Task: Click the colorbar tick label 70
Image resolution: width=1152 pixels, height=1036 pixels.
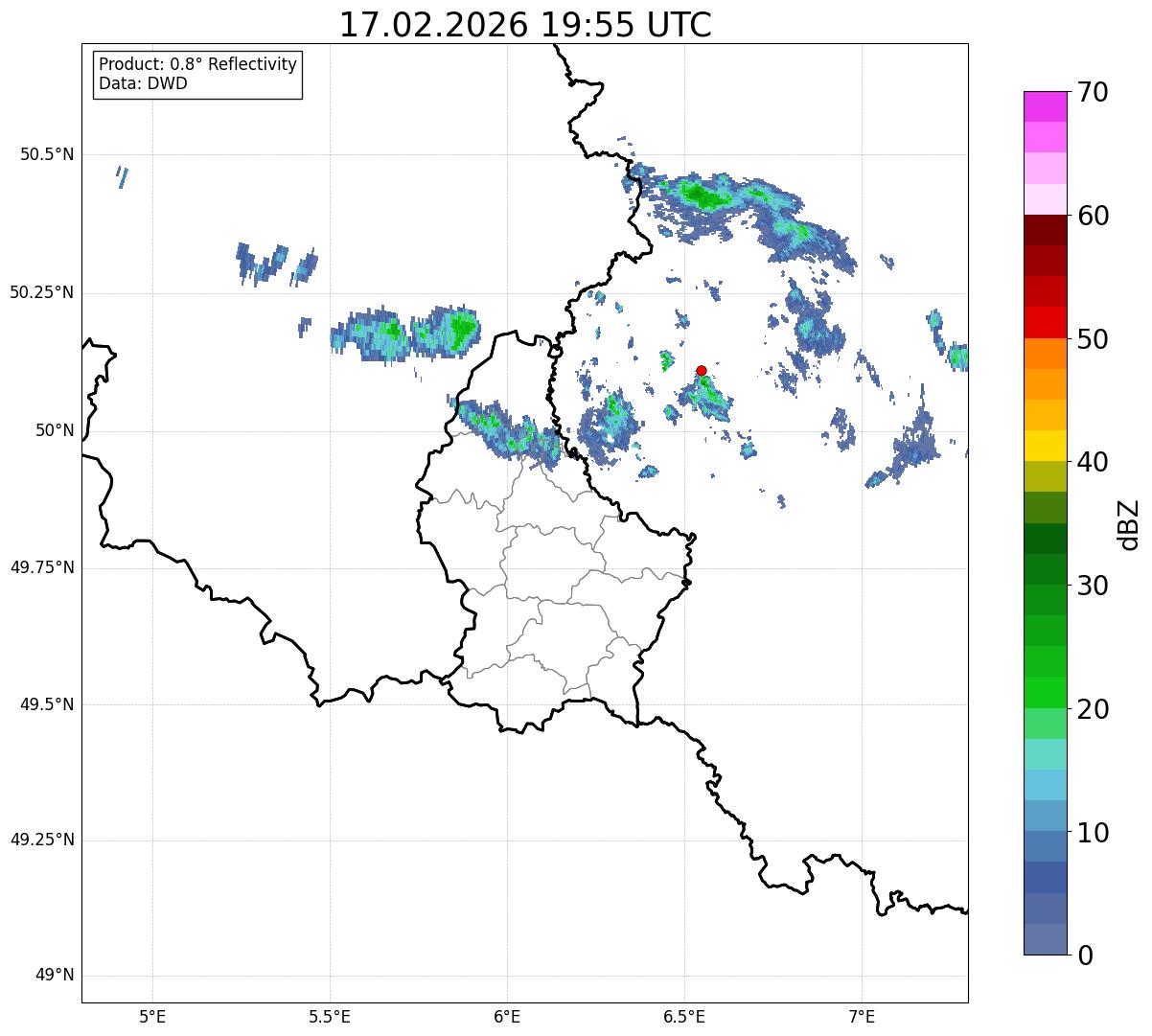Action: click(1093, 92)
